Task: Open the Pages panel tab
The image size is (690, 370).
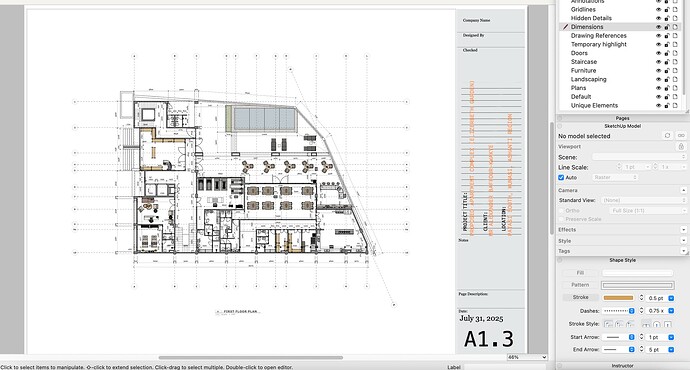Action: coord(622,118)
